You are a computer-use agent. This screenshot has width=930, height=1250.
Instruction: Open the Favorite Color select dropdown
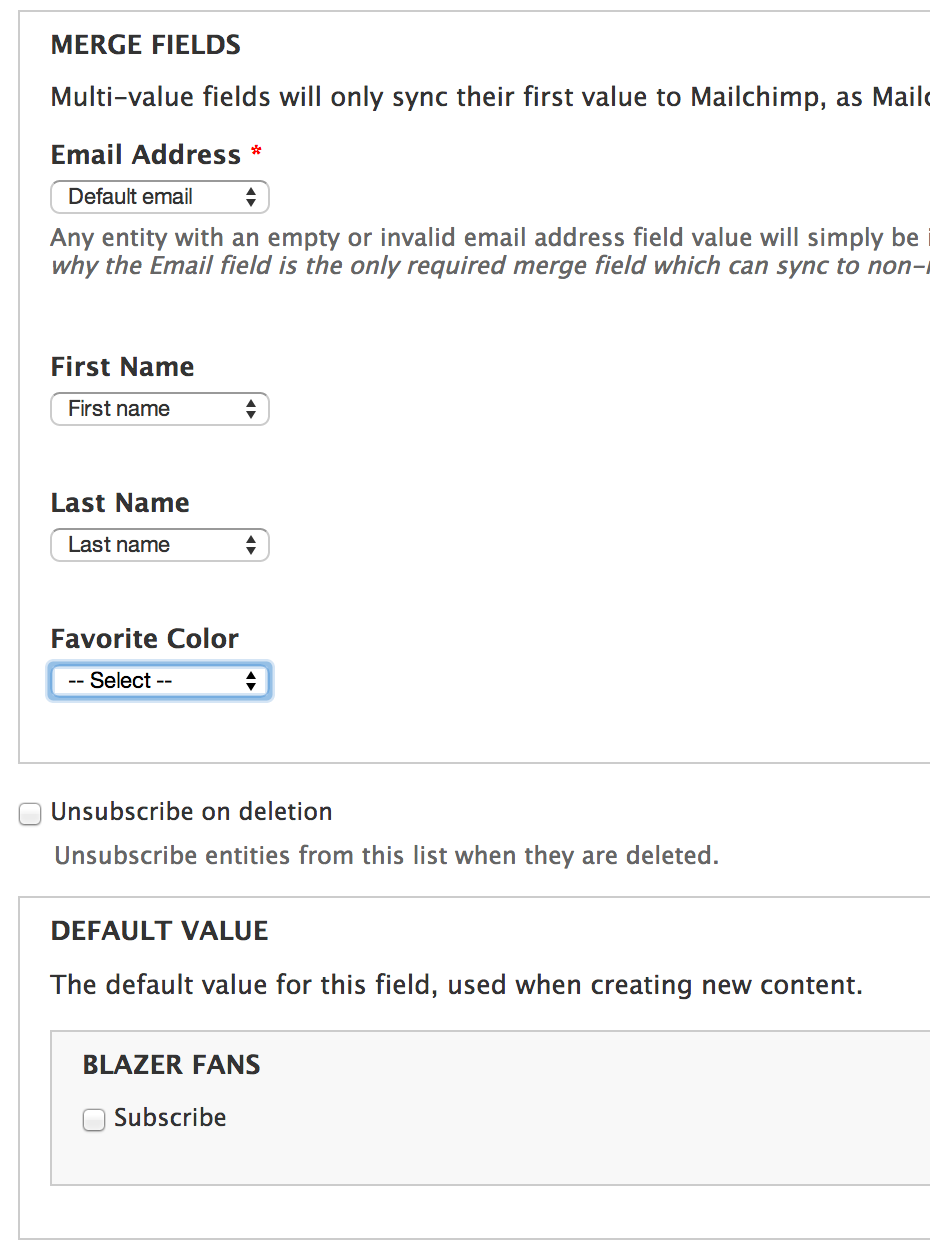pos(159,681)
